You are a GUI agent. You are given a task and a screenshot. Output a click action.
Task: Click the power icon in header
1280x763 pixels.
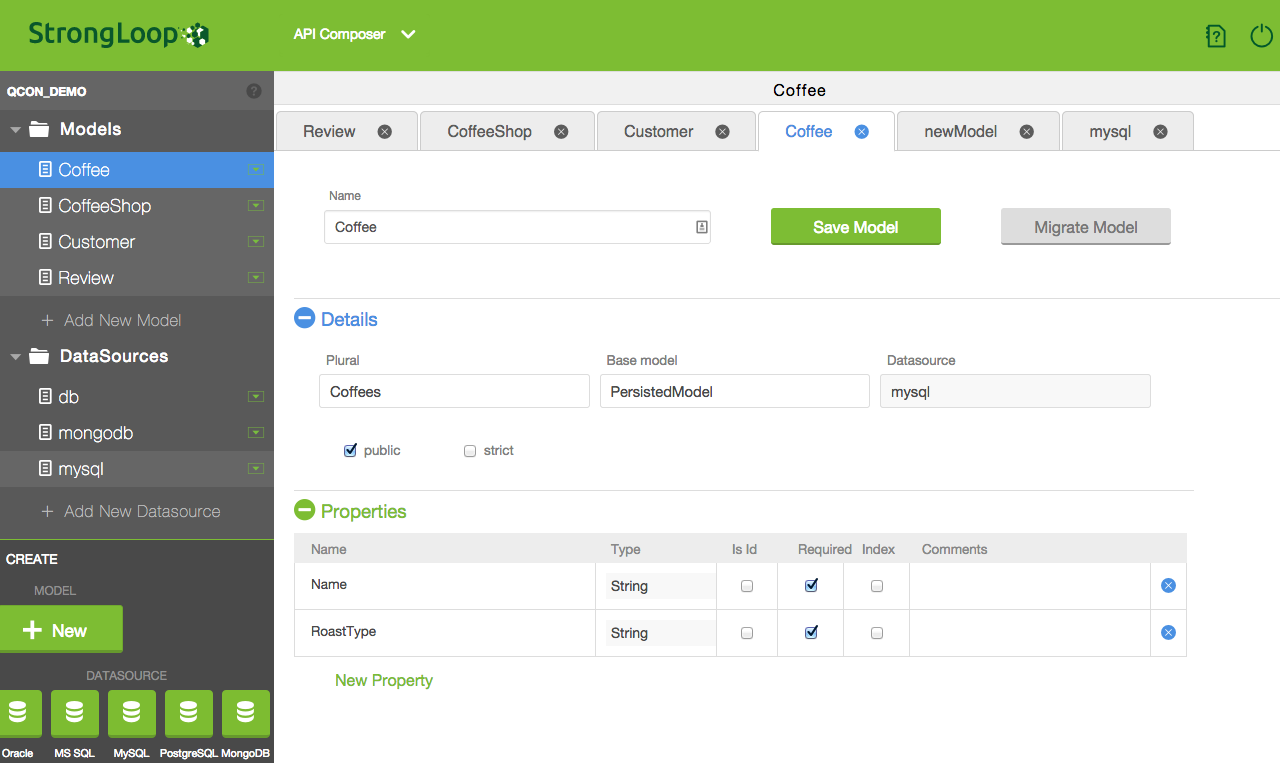click(1262, 36)
